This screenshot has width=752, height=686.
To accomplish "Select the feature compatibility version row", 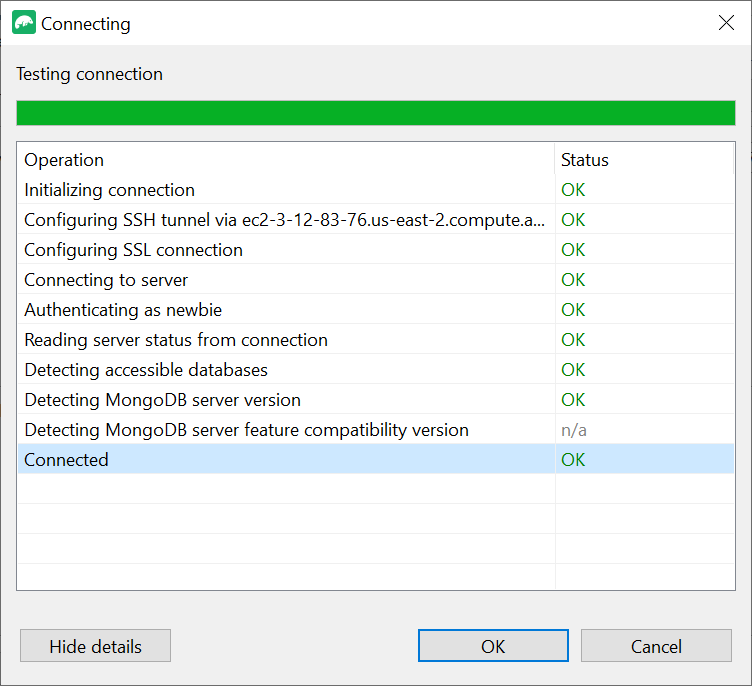I will coord(246,430).
